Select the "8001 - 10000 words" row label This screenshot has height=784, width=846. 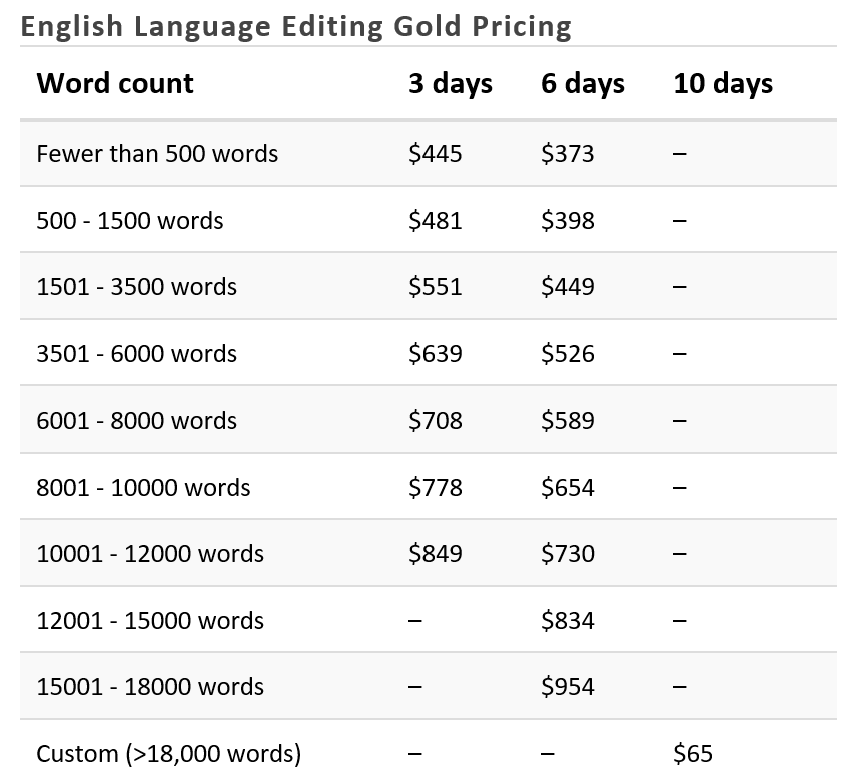(x=143, y=488)
